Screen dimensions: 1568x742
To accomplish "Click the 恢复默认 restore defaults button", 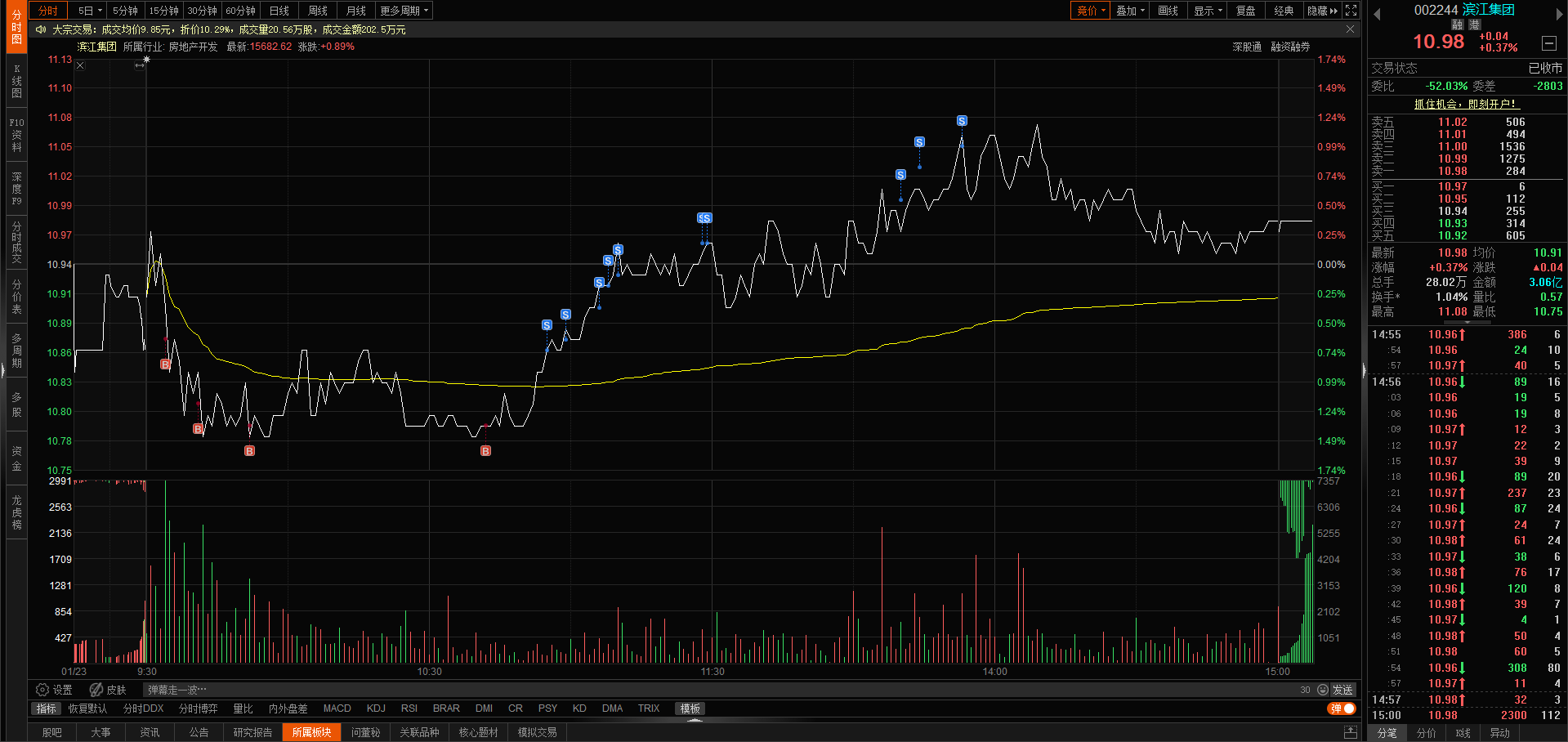I will pos(87,708).
